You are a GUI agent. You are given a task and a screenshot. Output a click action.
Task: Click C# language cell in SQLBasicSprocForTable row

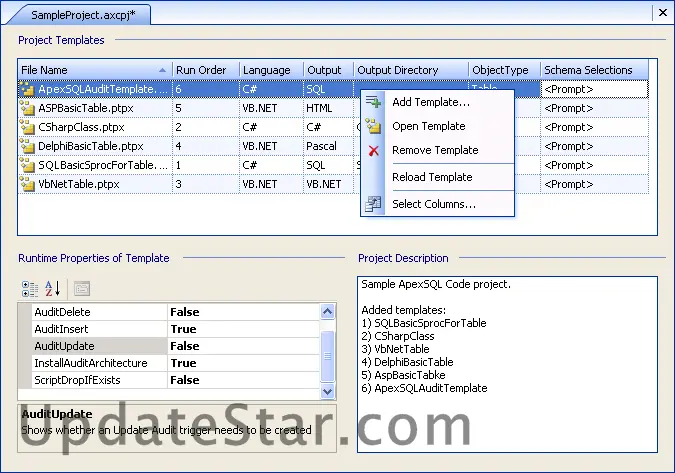[271, 165]
